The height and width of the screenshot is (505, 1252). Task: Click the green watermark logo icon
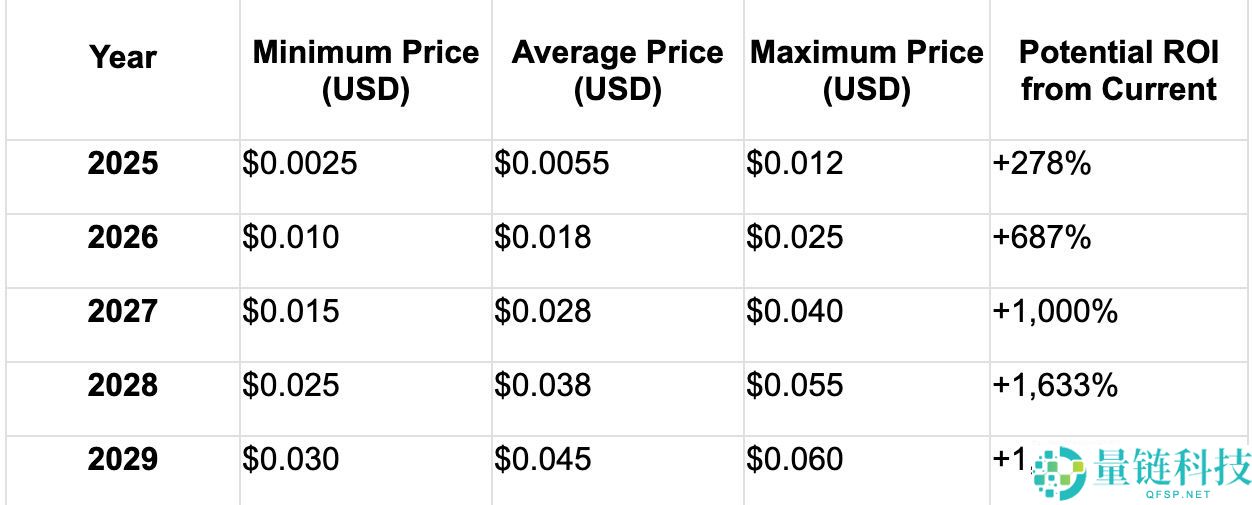click(1059, 472)
